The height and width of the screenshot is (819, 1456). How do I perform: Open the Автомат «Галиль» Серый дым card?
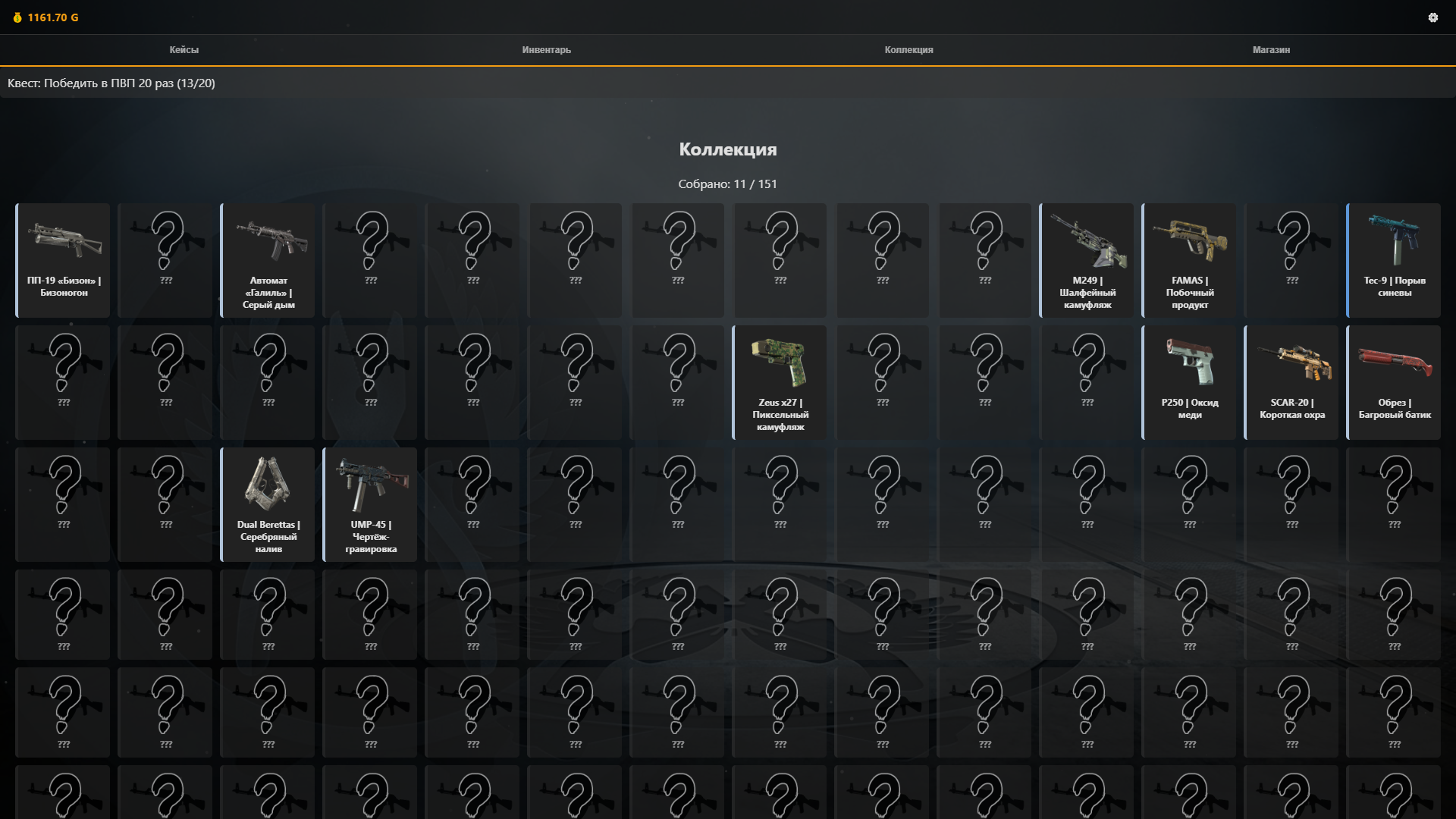point(268,260)
